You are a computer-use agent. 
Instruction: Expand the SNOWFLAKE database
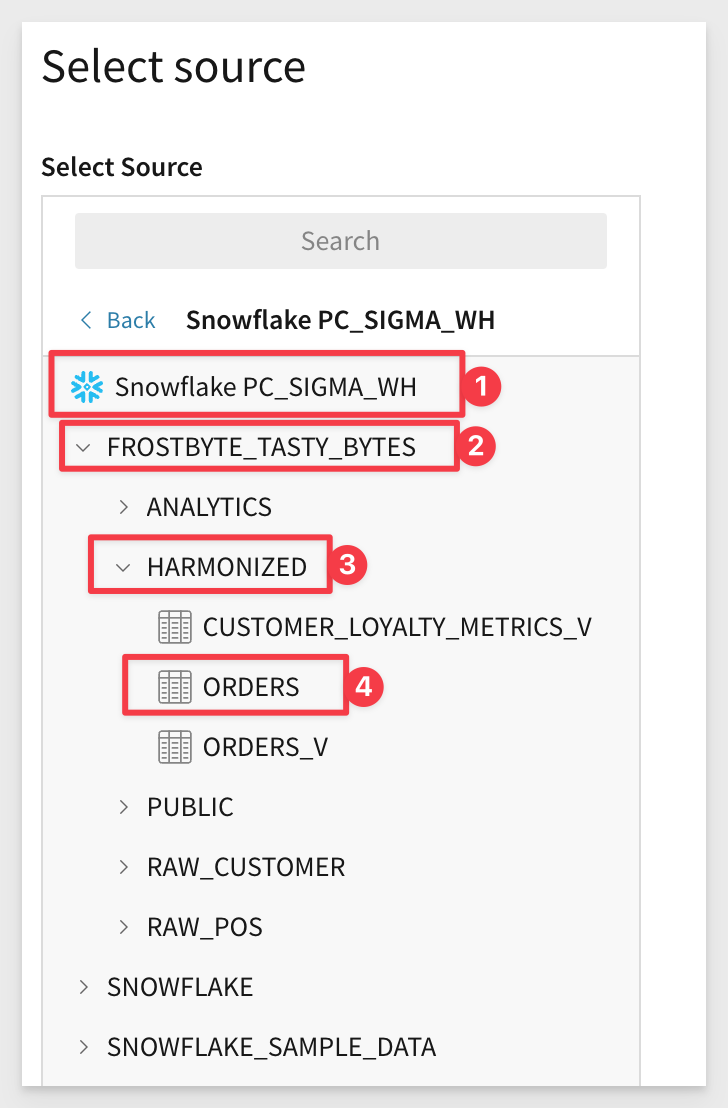coord(84,987)
